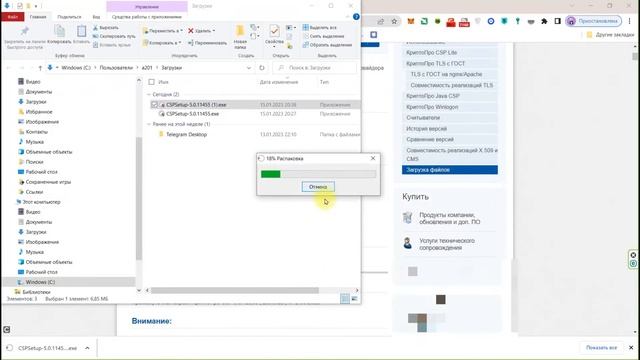
Task: Click Показать все in downloads bar
Action: pos(601,348)
